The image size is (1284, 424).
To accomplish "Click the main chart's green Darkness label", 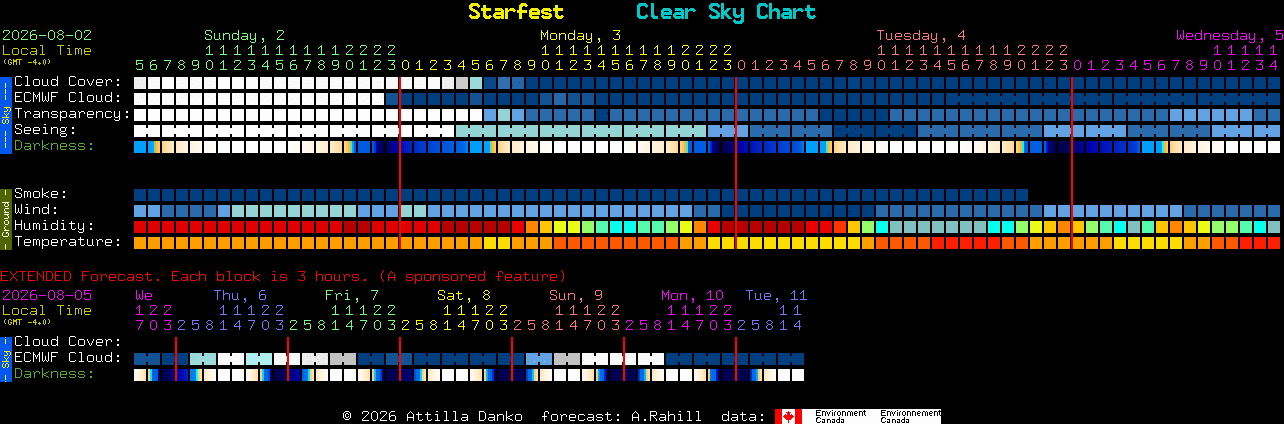I will [54, 146].
